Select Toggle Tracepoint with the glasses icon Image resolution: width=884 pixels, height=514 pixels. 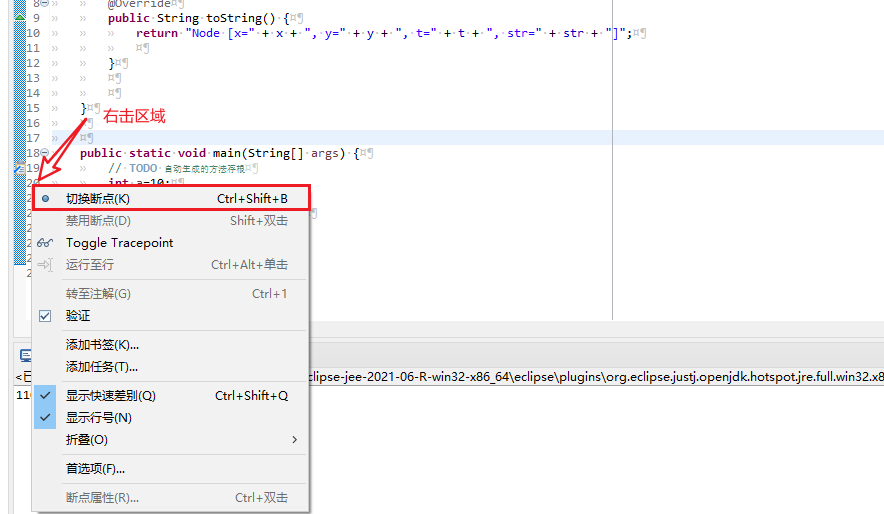[x=119, y=243]
